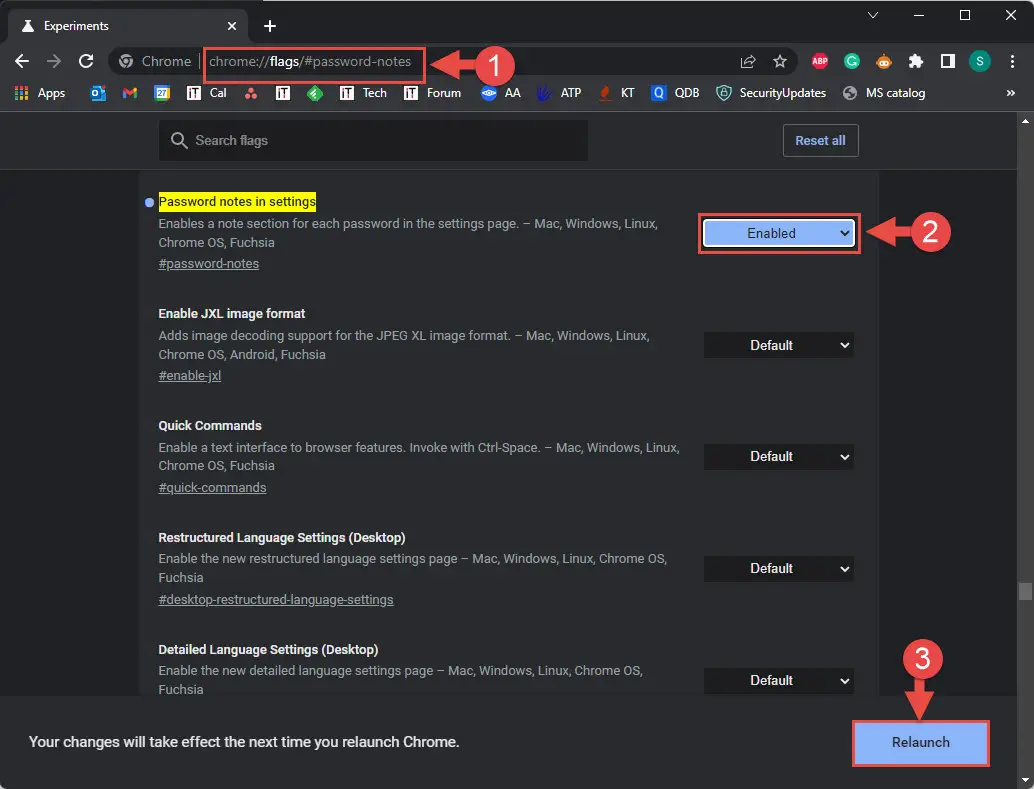Open the Google Calendar 27 bookmark
The image size is (1034, 789).
[162, 93]
